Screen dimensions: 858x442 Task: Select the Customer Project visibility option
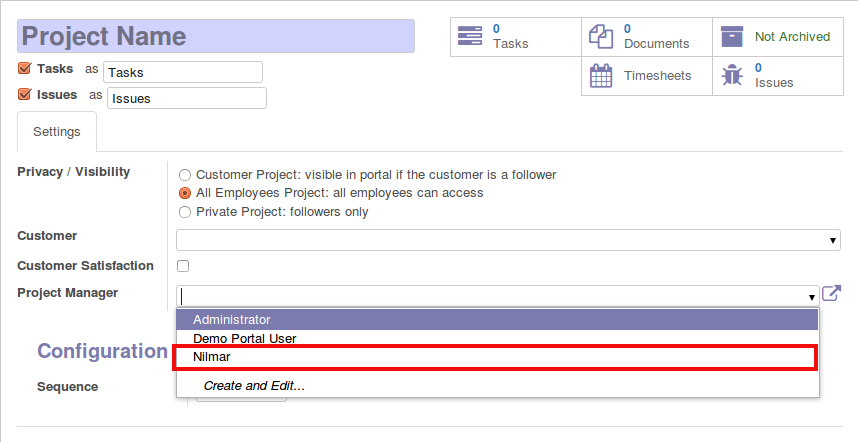point(185,175)
